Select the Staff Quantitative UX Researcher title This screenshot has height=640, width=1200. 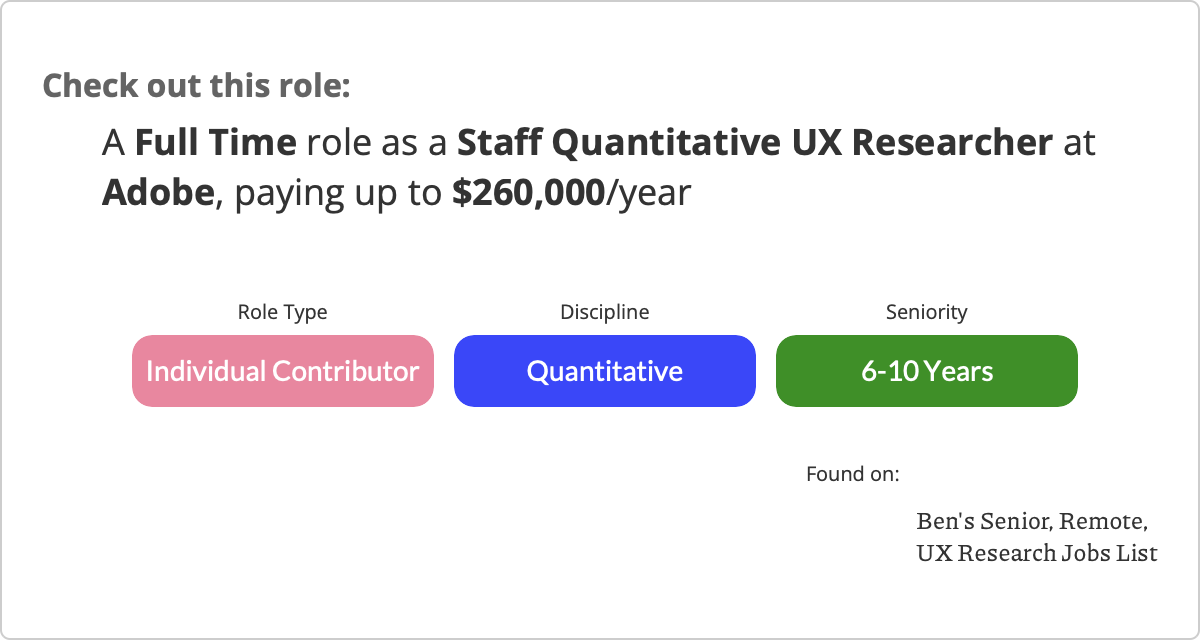click(754, 143)
